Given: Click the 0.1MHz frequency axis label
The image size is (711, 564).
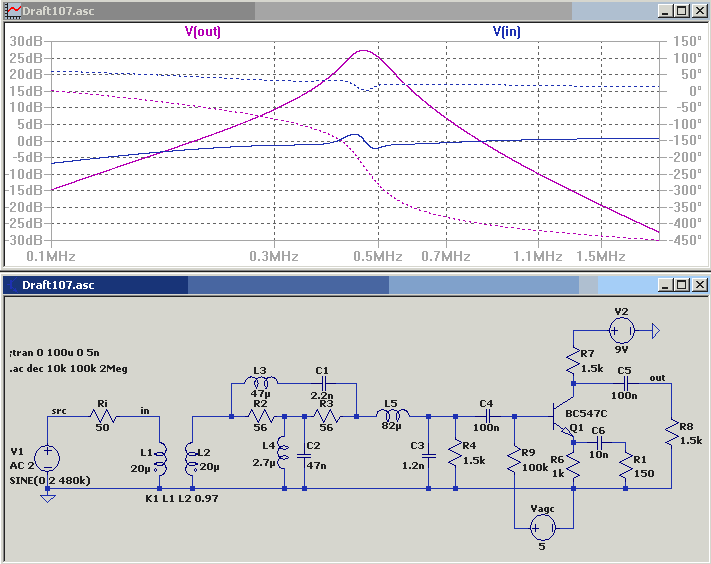Looking at the screenshot, I should point(51,257).
